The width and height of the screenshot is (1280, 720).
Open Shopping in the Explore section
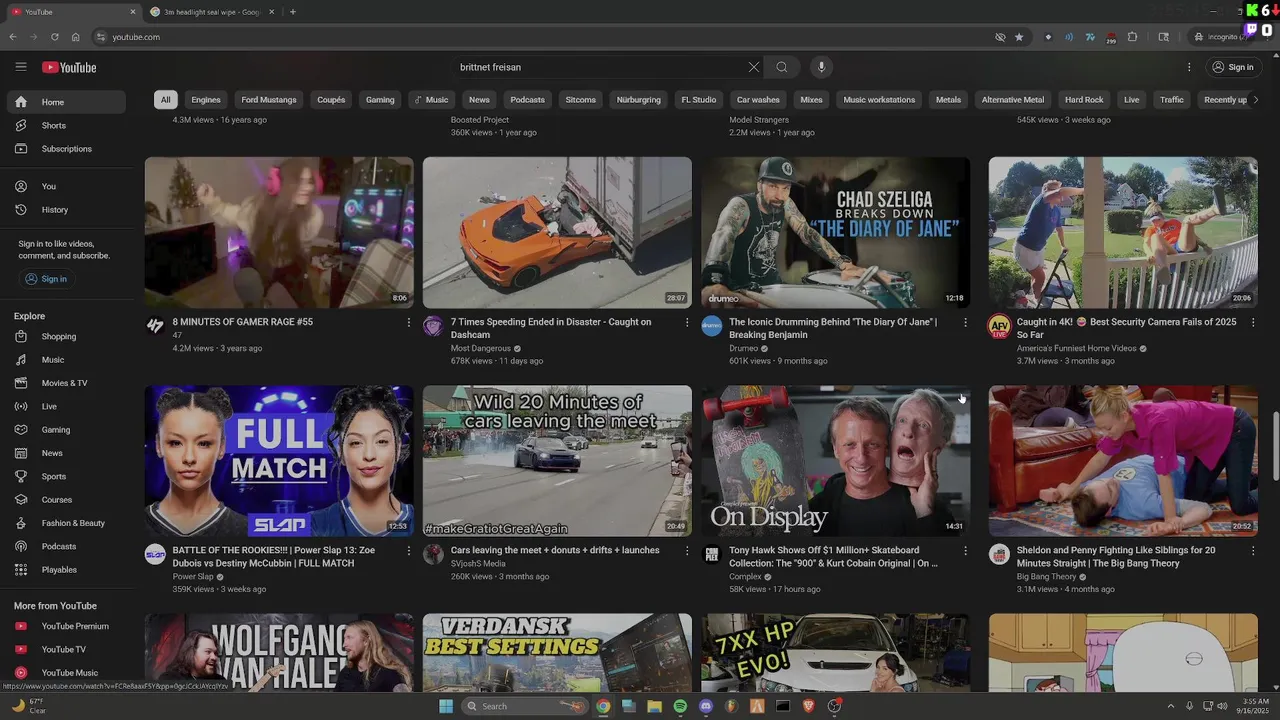[x=66, y=337]
